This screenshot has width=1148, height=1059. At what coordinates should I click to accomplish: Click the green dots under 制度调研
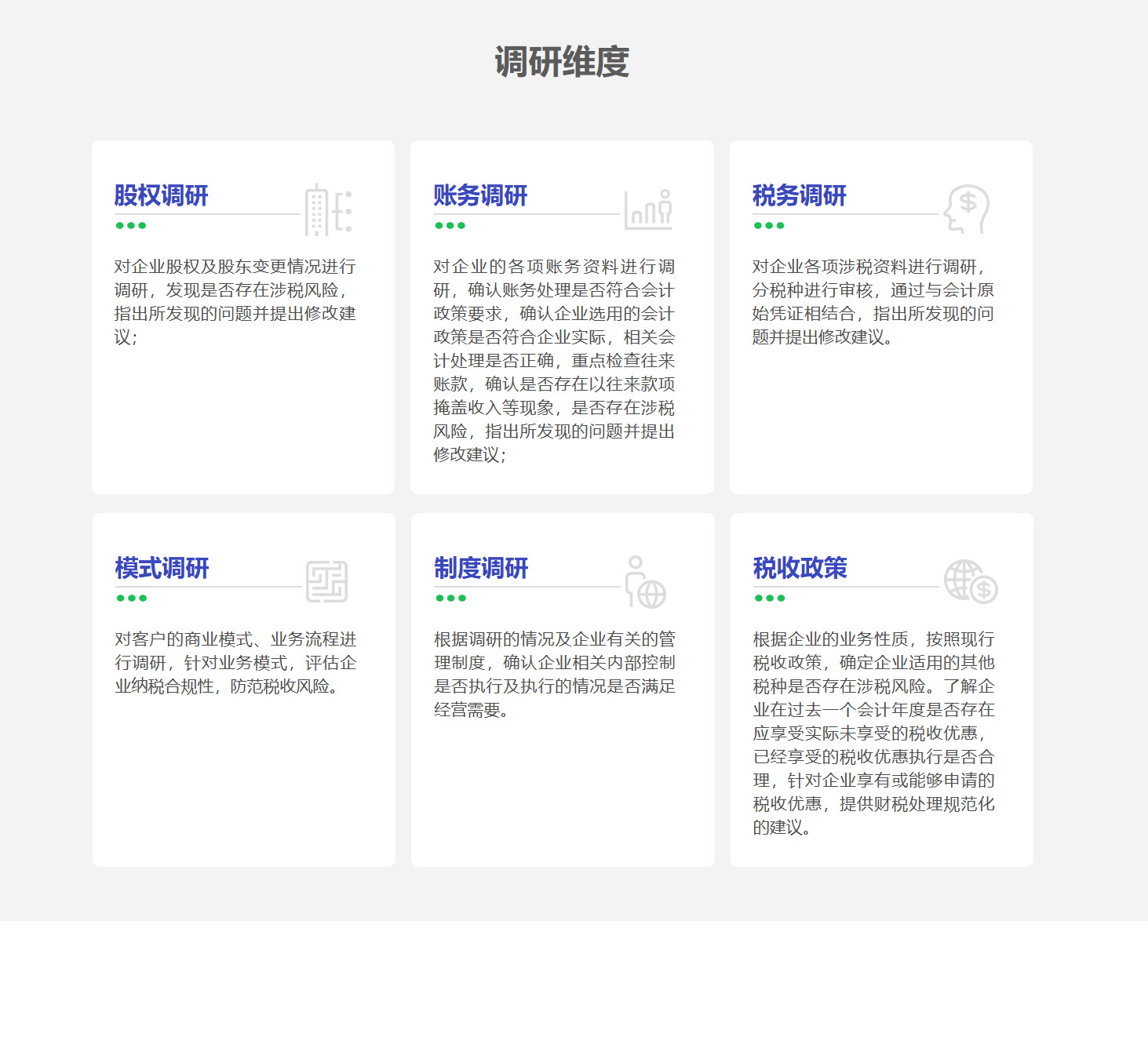pyautogui.click(x=451, y=599)
